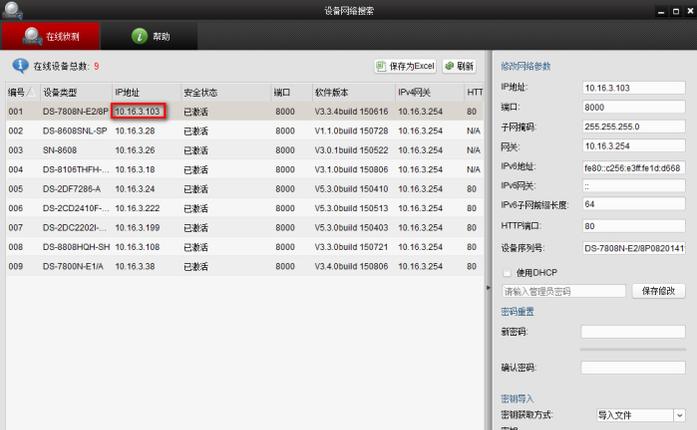Open the help tab
Screen dimensions: 697x430
click(150, 36)
